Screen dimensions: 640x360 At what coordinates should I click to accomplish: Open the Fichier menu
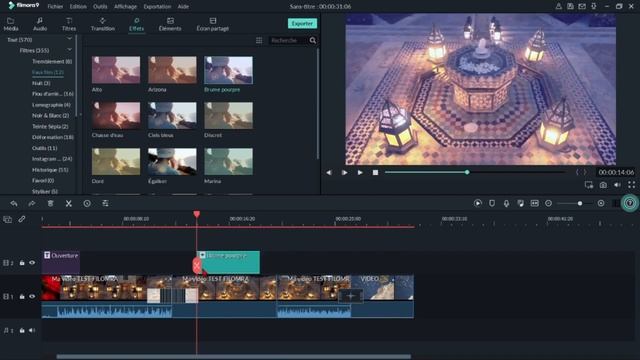coord(55,7)
